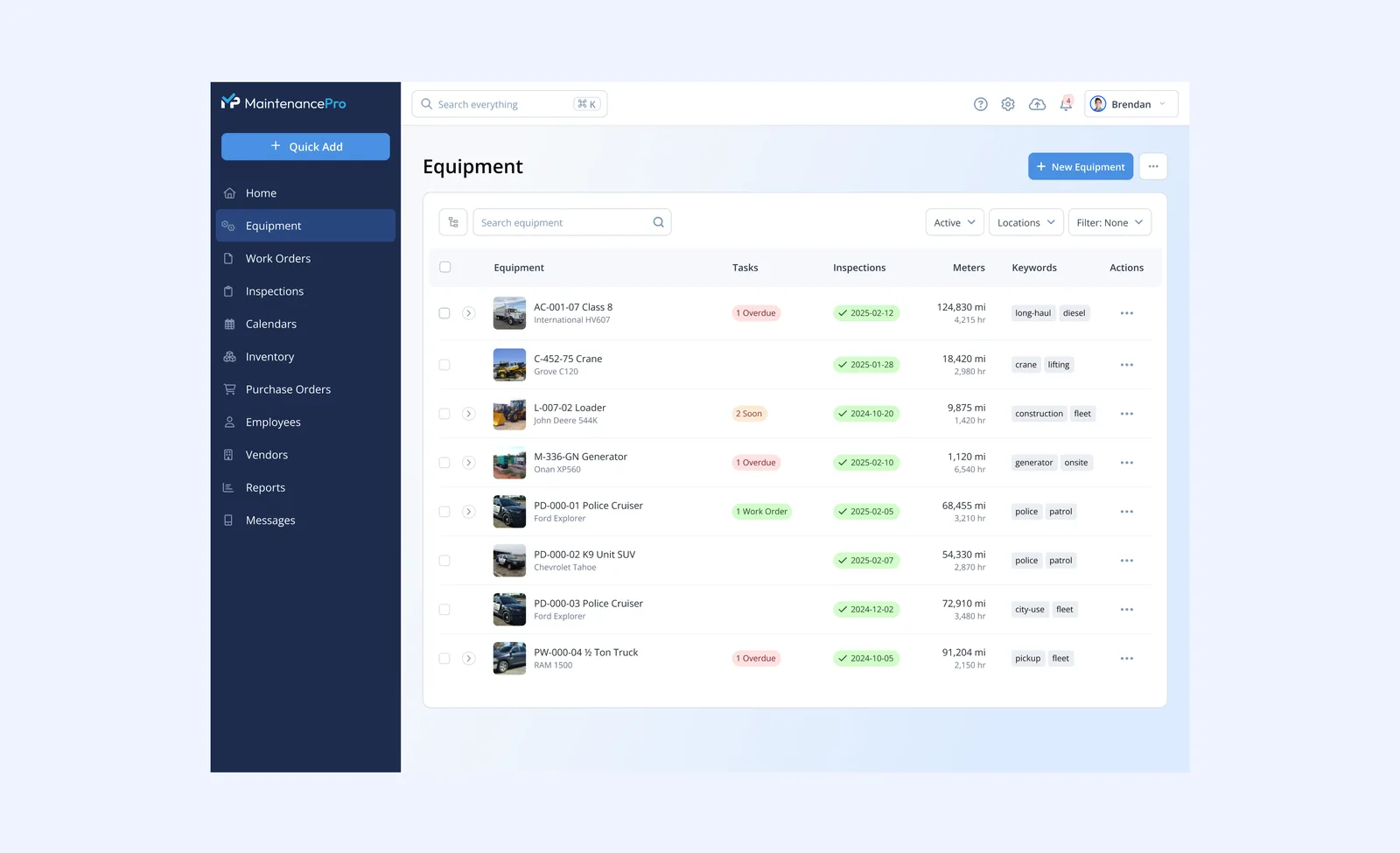Image resolution: width=1400 pixels, height=853 pixels.
Task: Open the Locations dropdown
Action: [1026, 222]
